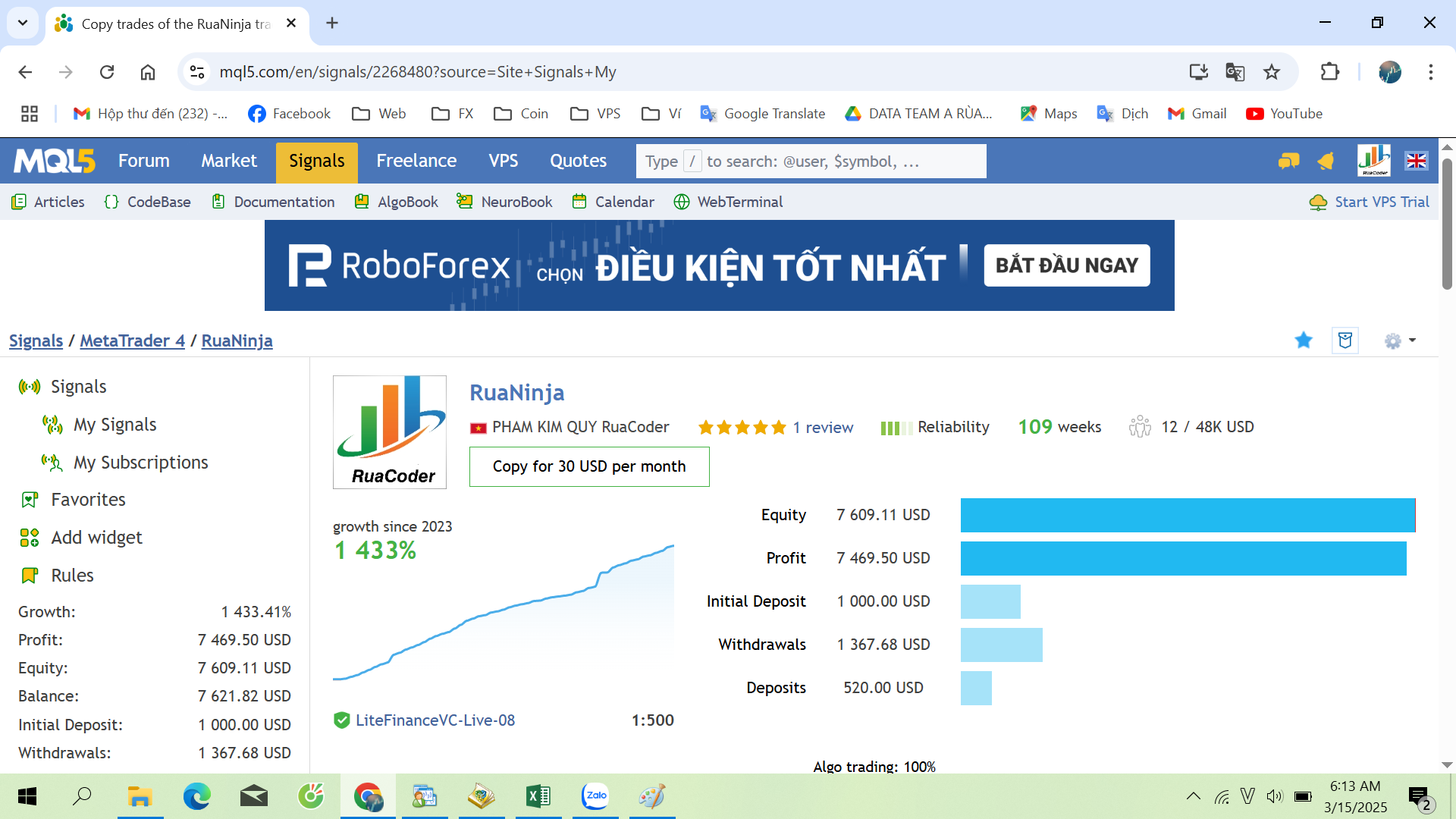Open Chrome profile avatar
Image resolution: width=1456 pixels, height=819 pixels.
[1389, 72]
